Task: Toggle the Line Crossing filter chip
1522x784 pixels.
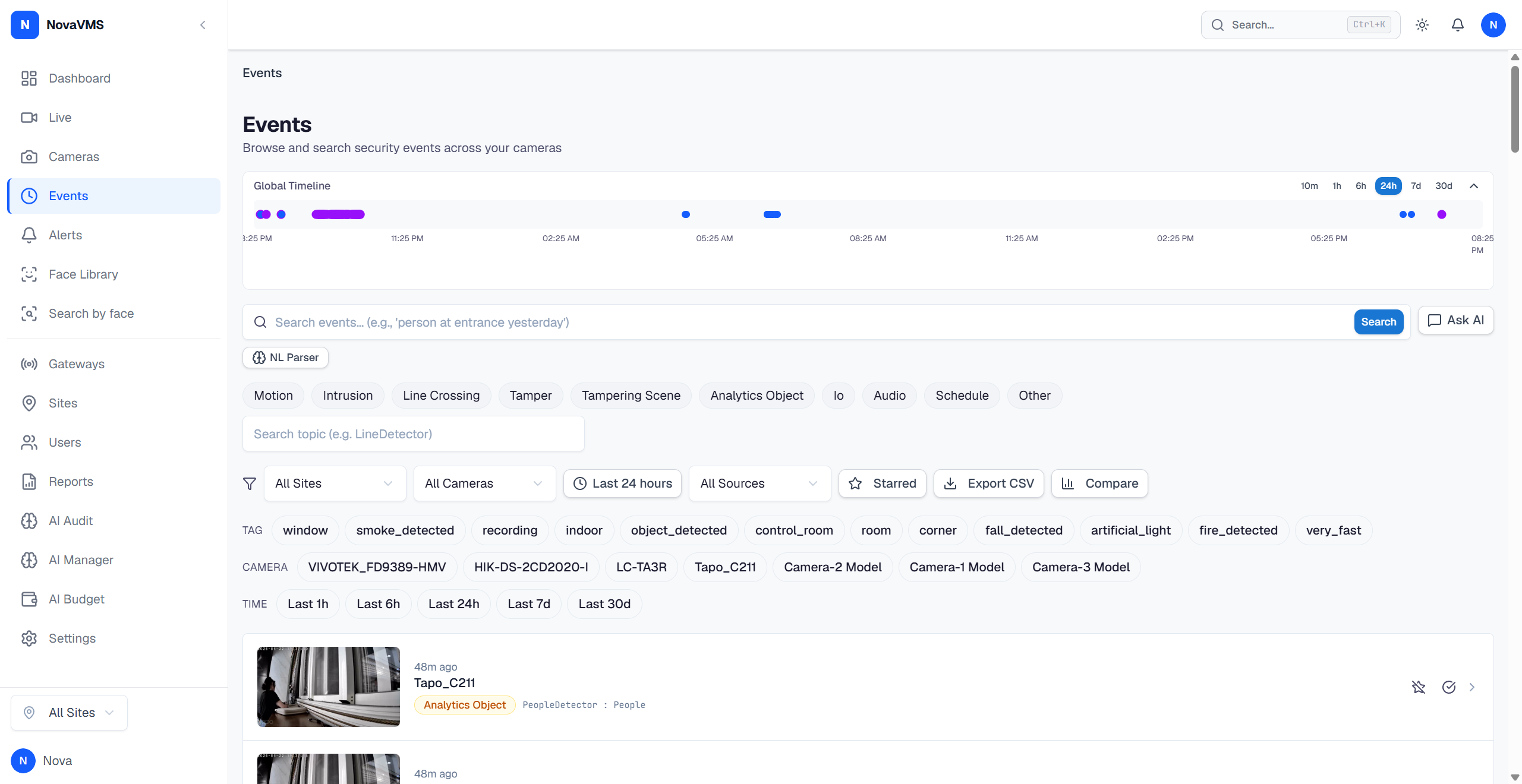Action: (441, 396)
